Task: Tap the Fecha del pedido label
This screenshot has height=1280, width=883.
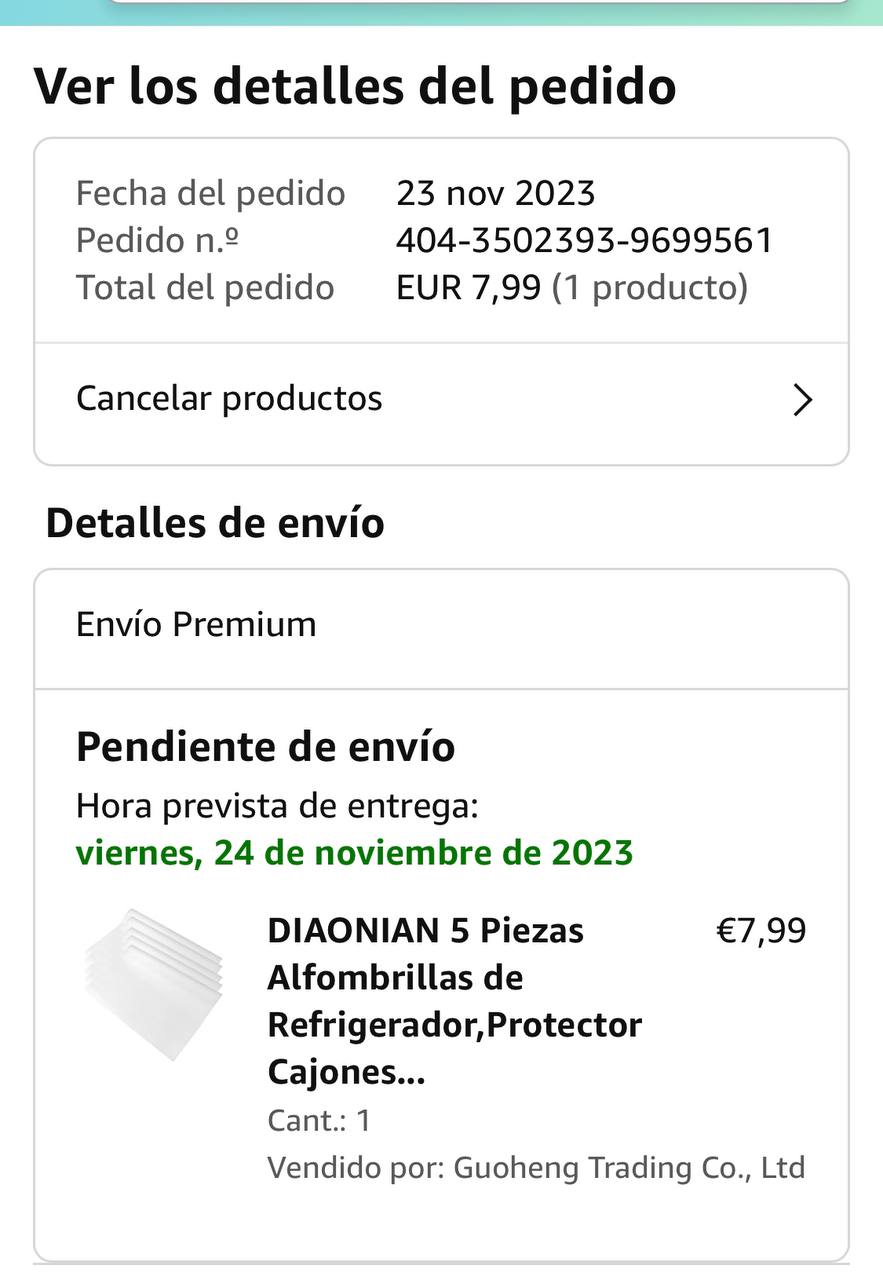Action: (x=210, y=193)
